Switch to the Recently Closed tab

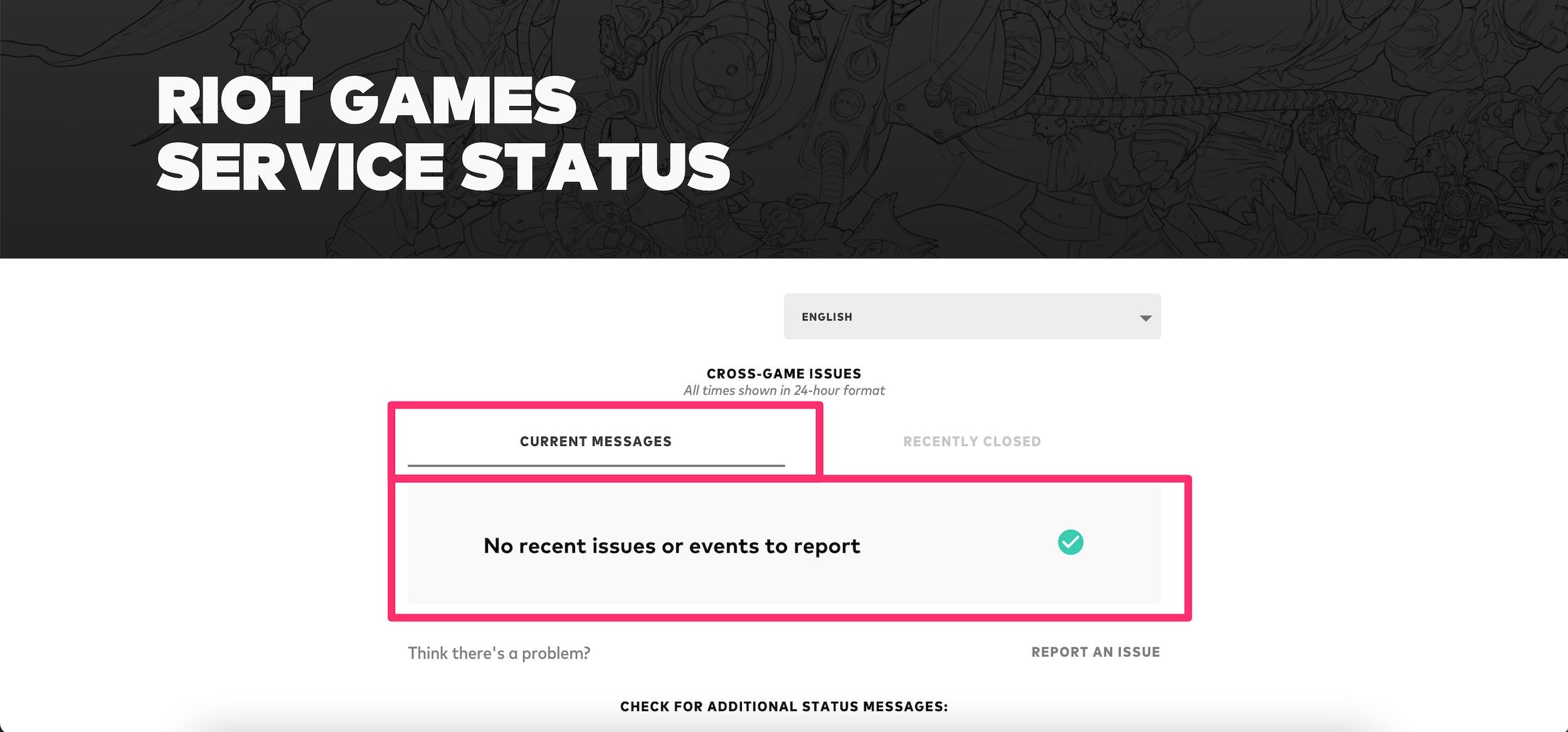[972, 441]
